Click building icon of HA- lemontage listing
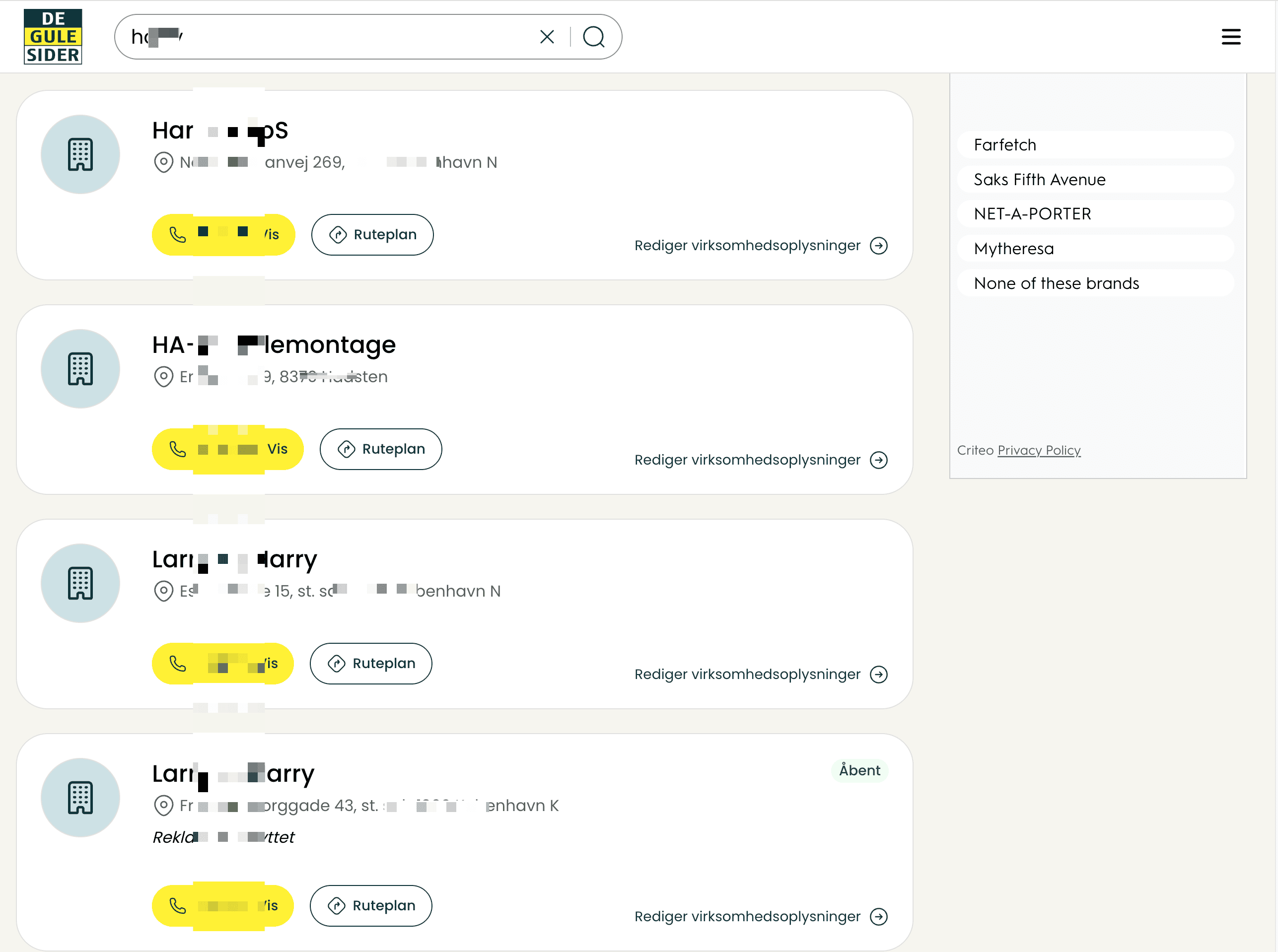Image resolution: width=1278 pixels, height=952 pixels. pyautogui.click(x=80, y=369)
